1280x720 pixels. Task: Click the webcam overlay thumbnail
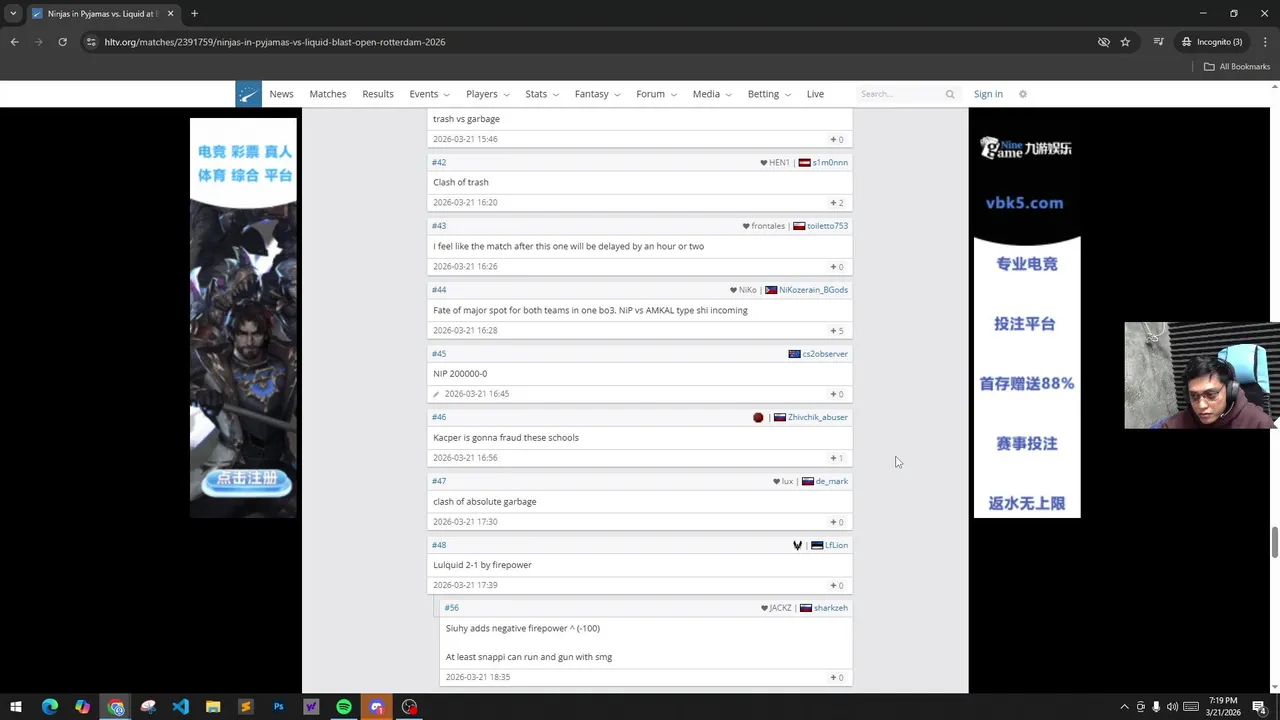click(x=1202, y=375)
